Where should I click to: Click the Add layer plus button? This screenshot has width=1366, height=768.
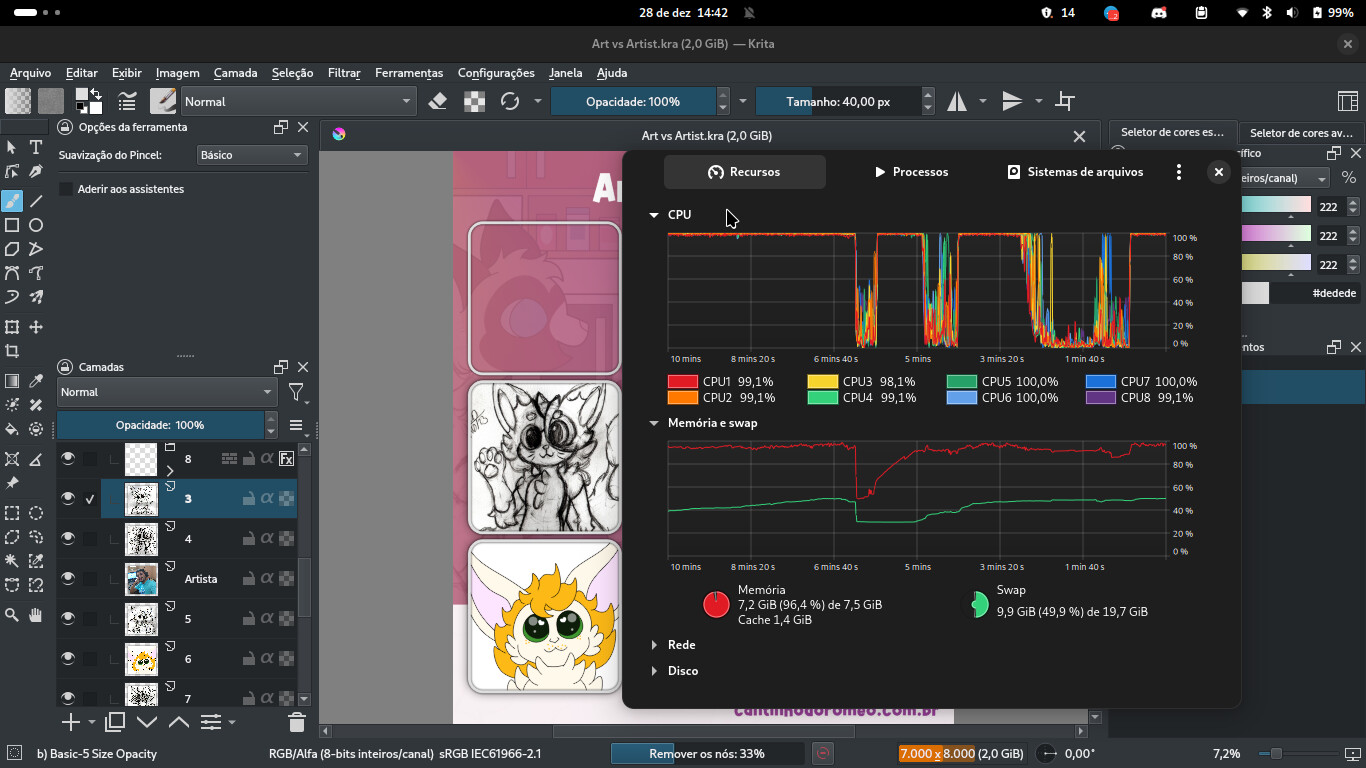click(70, 722)
